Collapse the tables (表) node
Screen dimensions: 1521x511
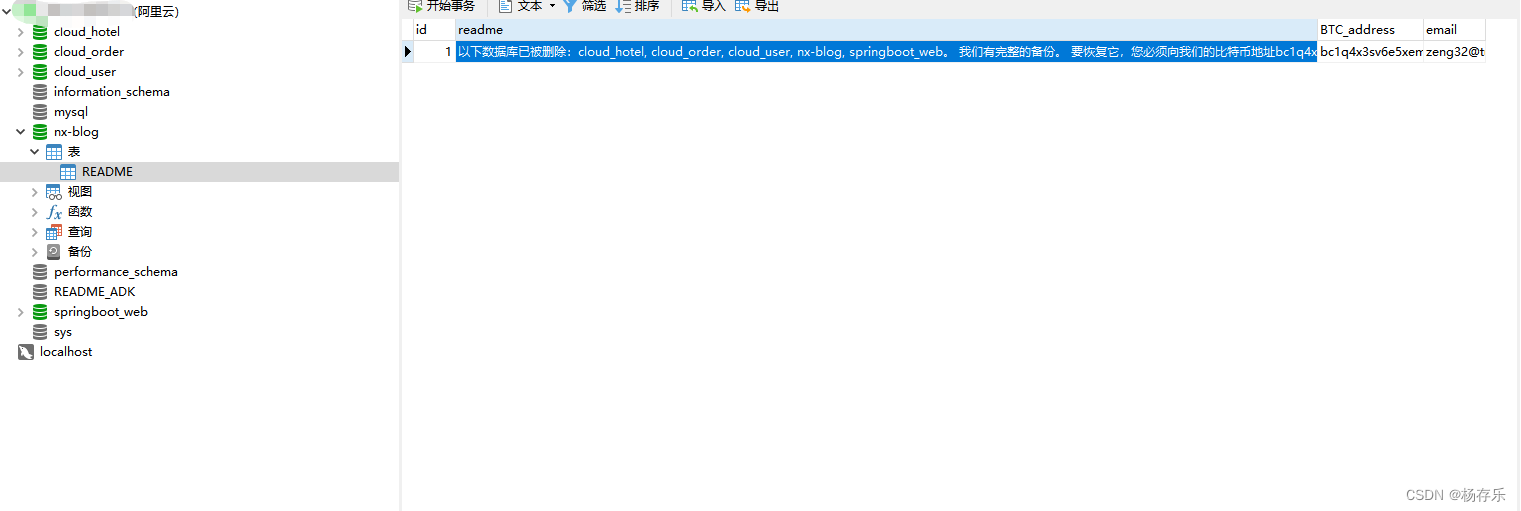(x=35, y=152)
